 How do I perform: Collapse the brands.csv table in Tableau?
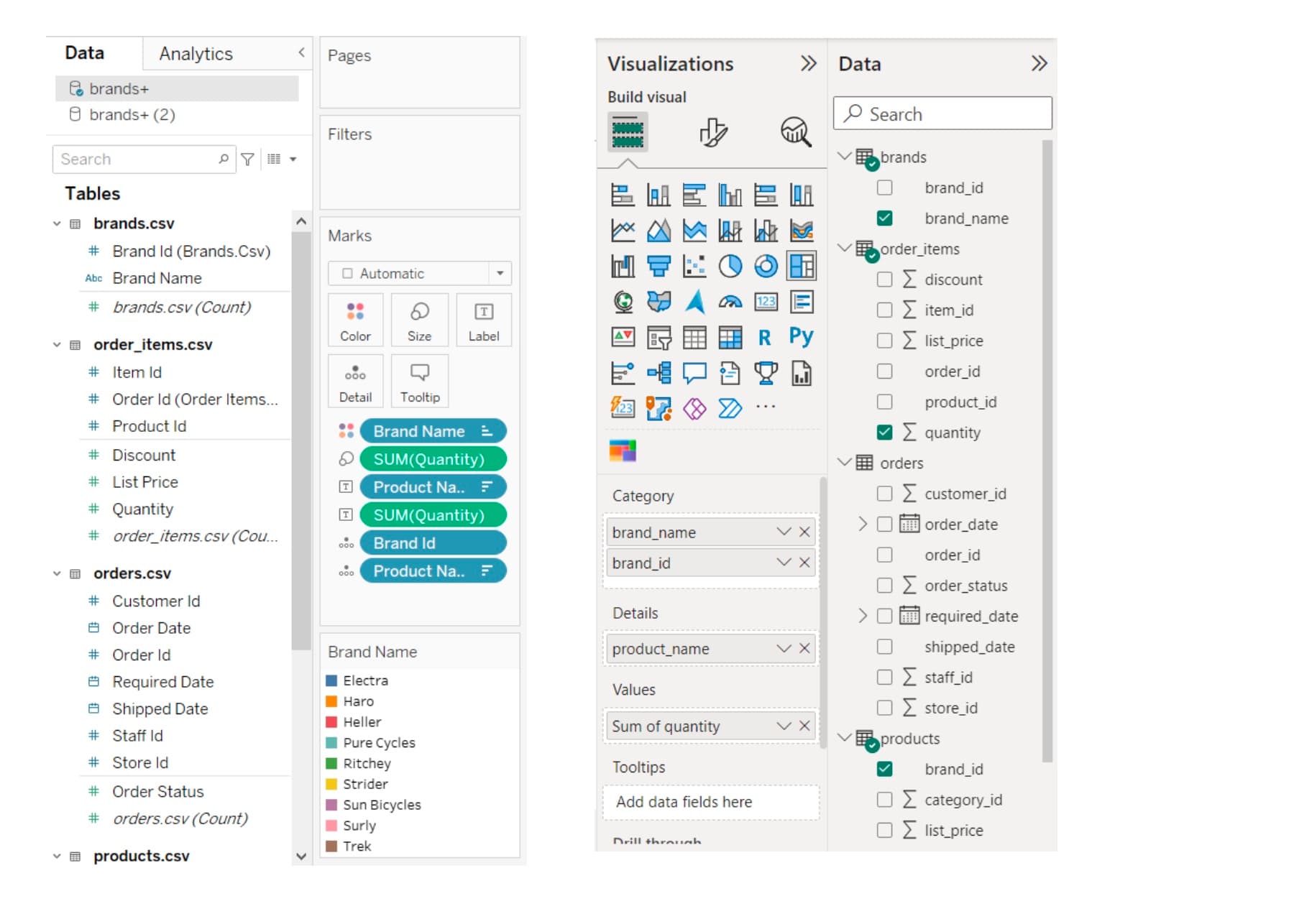[x=57, y=224]
